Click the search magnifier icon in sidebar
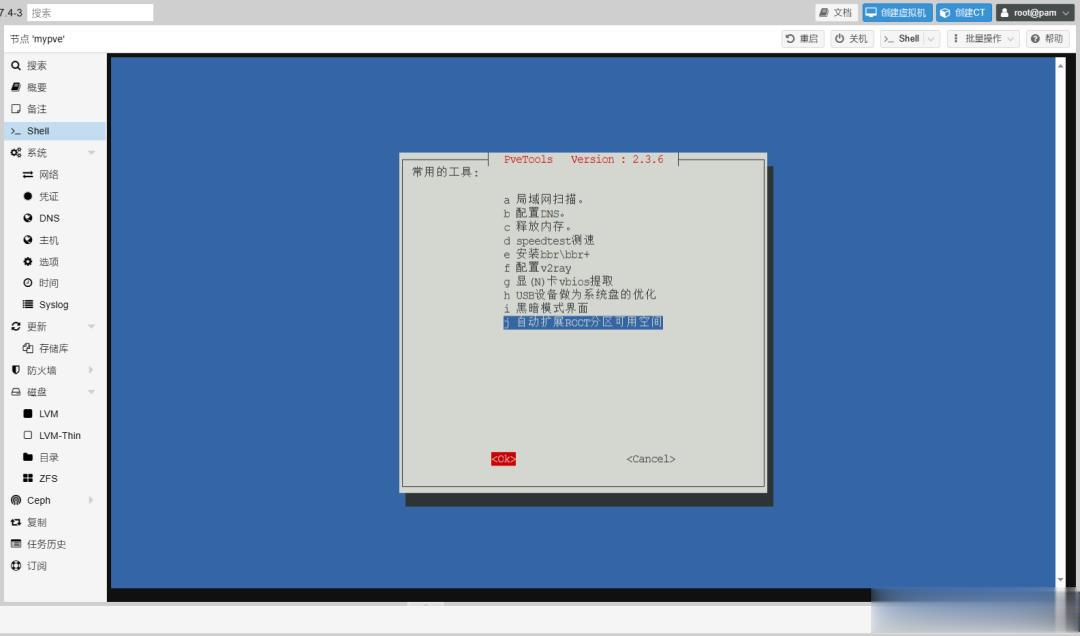This screenshot has width=1080, height=636. coord(16,65)
